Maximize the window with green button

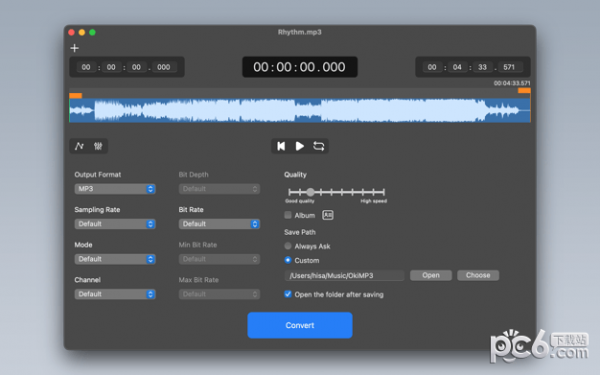click(x=92, y=33)
